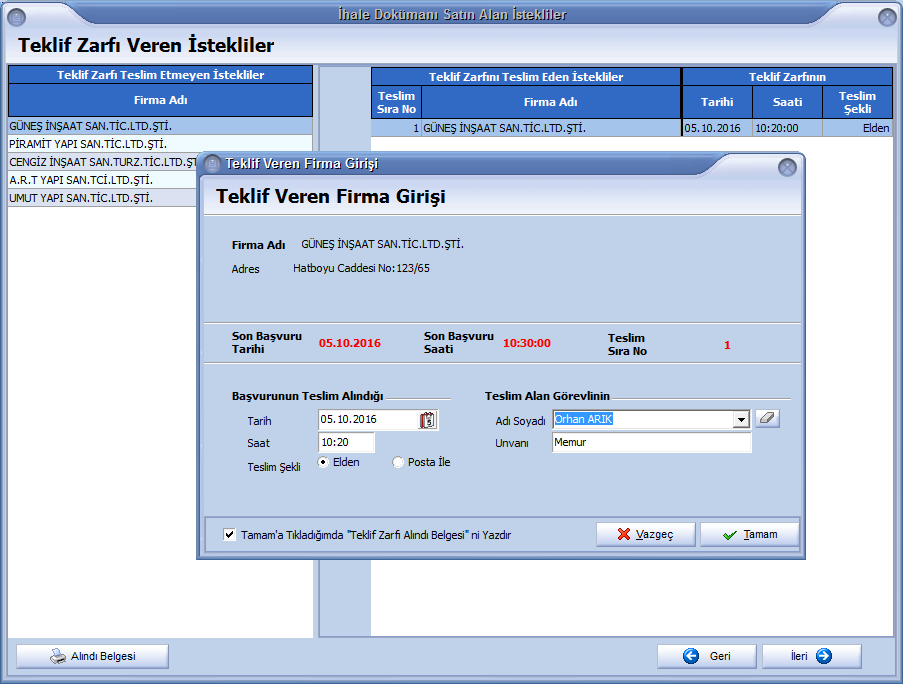Select the GÜNEŞ İNŞAAT row in delivered table
903x684 pixels.
(550, 128)
